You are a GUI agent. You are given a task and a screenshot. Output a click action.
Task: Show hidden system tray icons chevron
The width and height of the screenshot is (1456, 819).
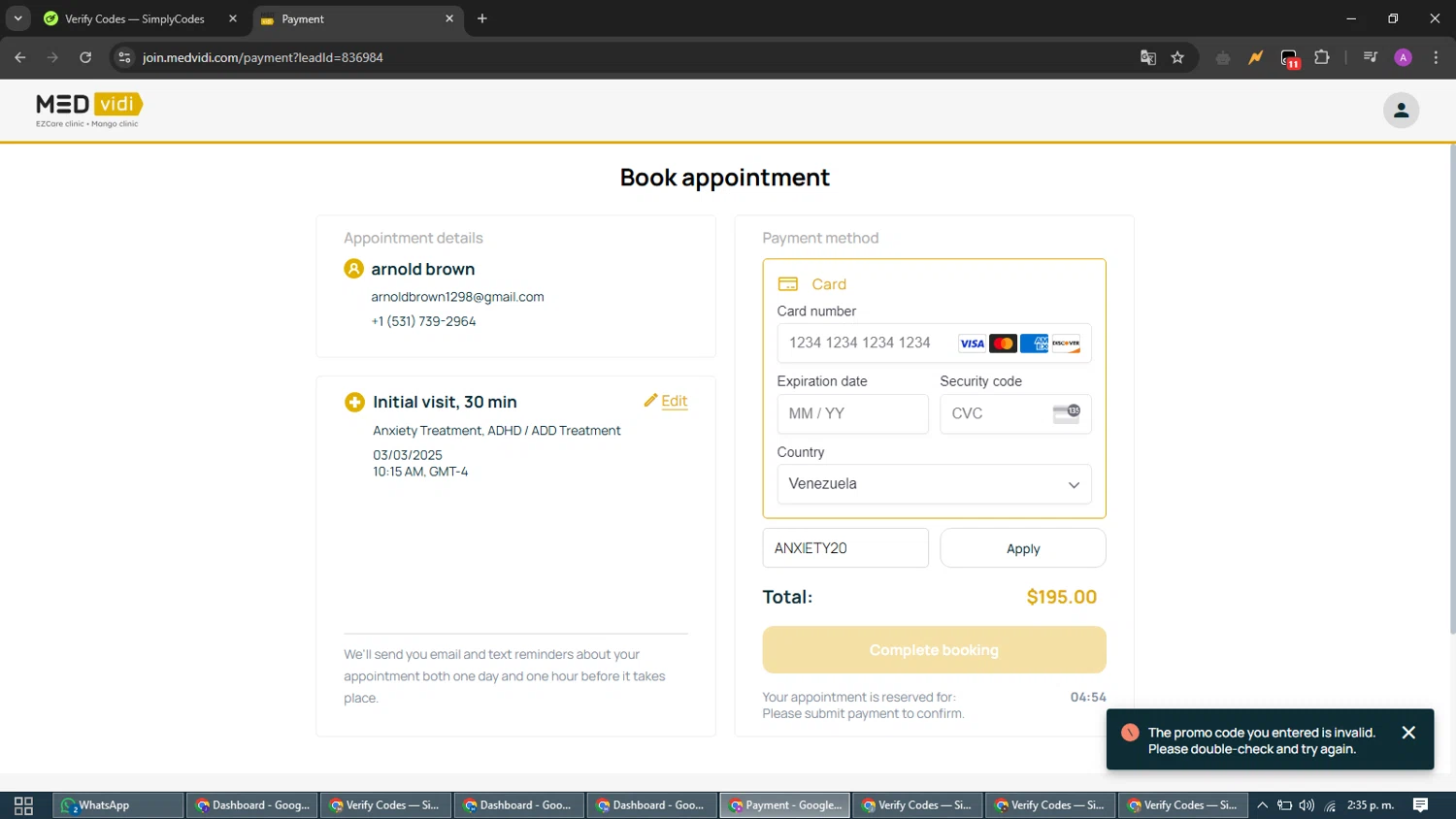(x=1262, y=805)
